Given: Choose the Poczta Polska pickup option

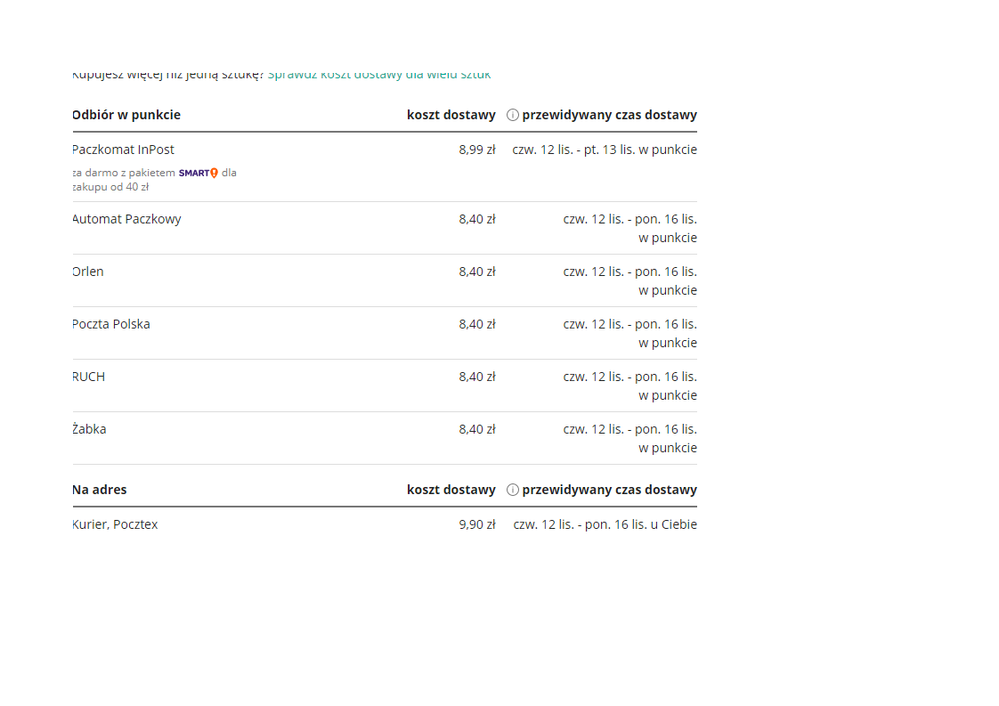Looking at the screenshot, I should click(112, 324).
